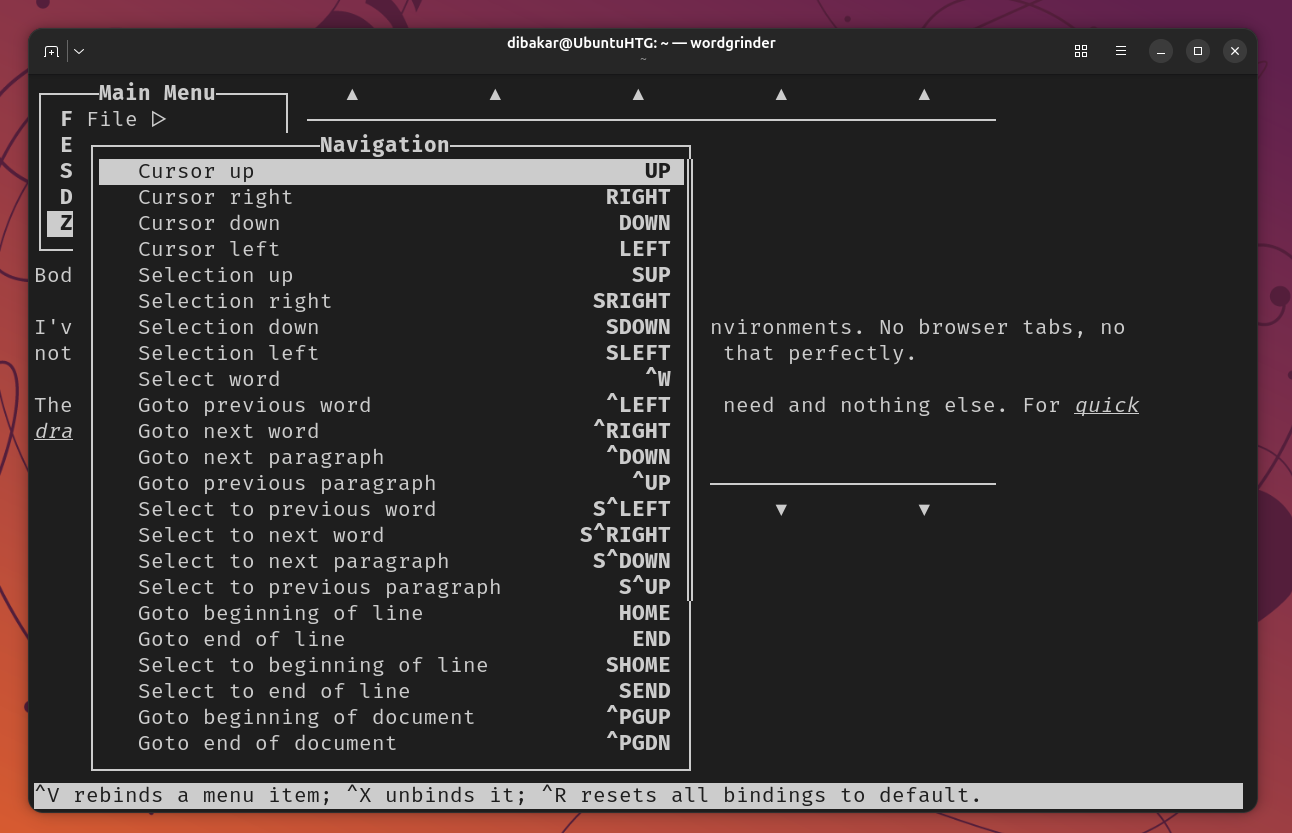Pick Goto next paragraph item
Viewport: 1292px width, 833px height.
pos(391,457)
